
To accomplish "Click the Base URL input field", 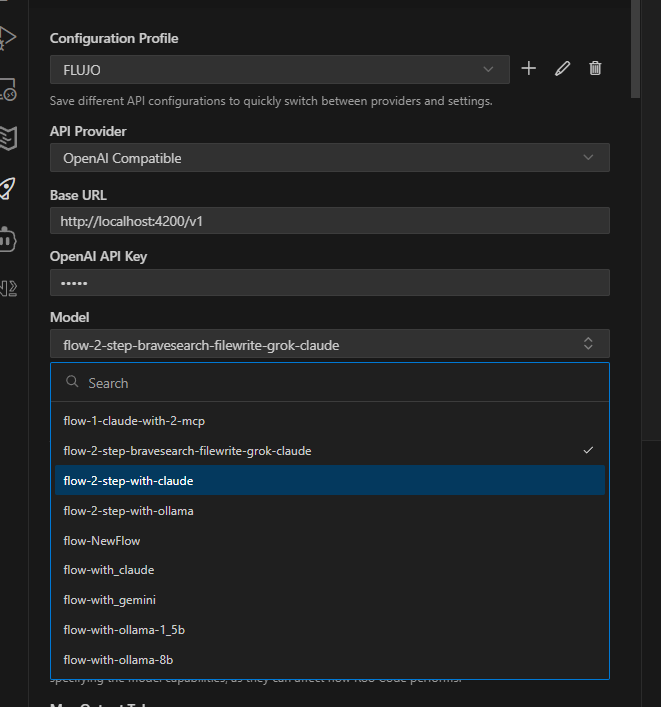I will (329, 221).
